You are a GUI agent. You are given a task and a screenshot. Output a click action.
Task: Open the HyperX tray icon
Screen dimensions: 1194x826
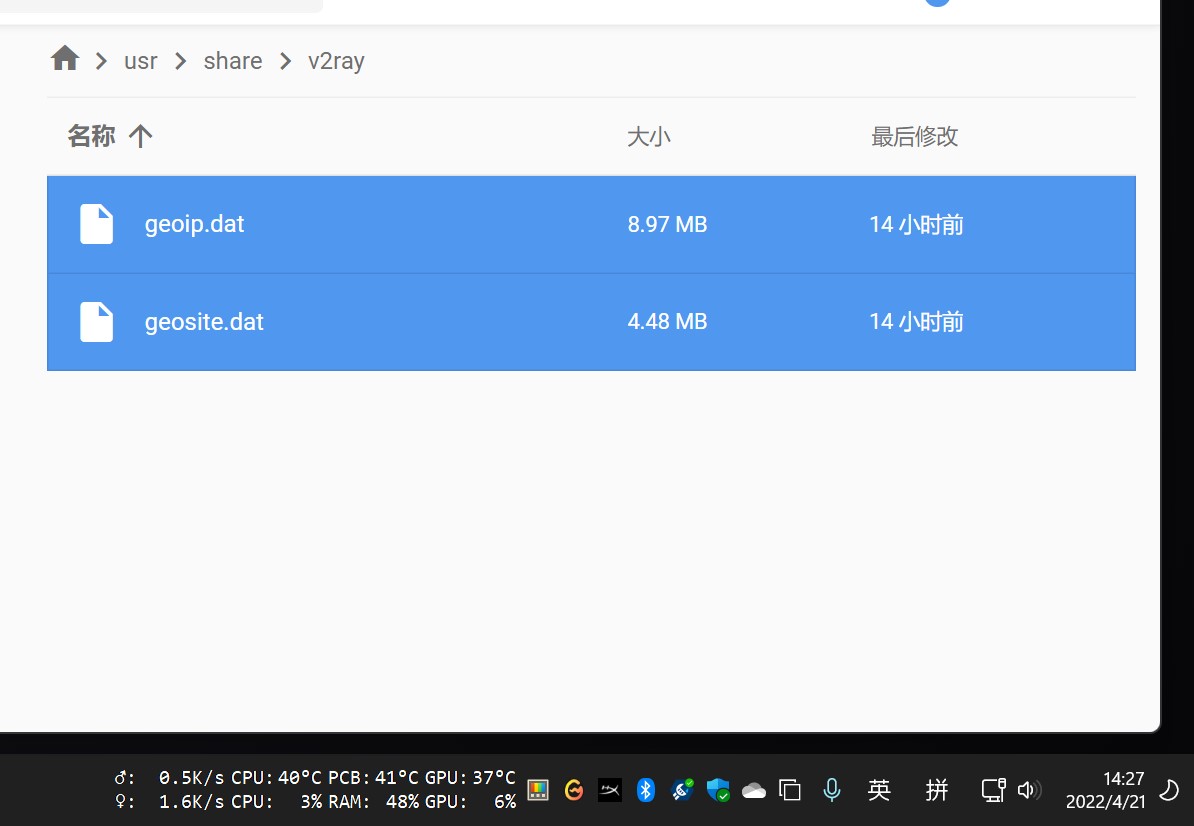click(x=610, y=790)
